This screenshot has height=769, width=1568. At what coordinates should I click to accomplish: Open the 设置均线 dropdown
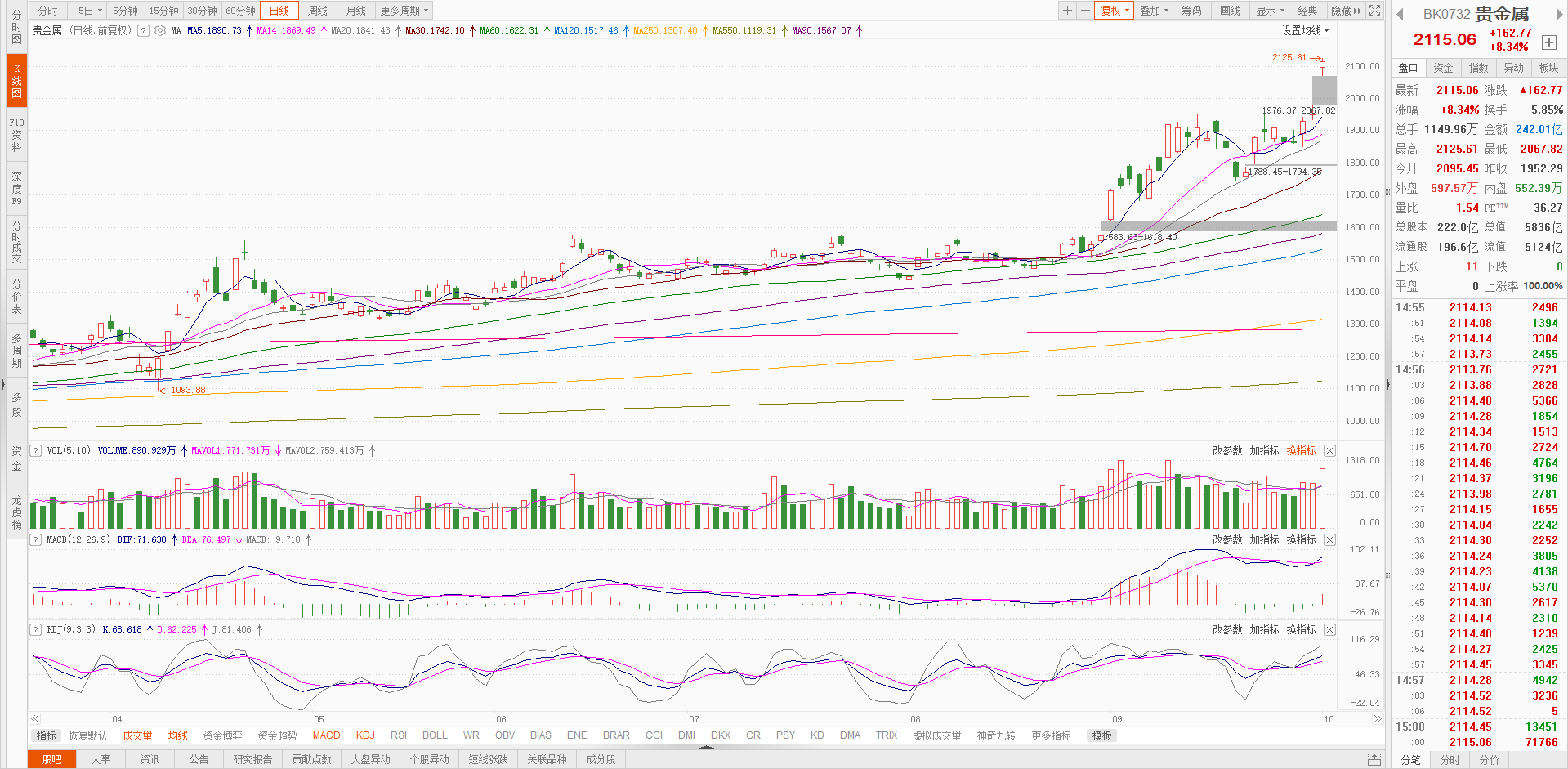coord(1305,31)
